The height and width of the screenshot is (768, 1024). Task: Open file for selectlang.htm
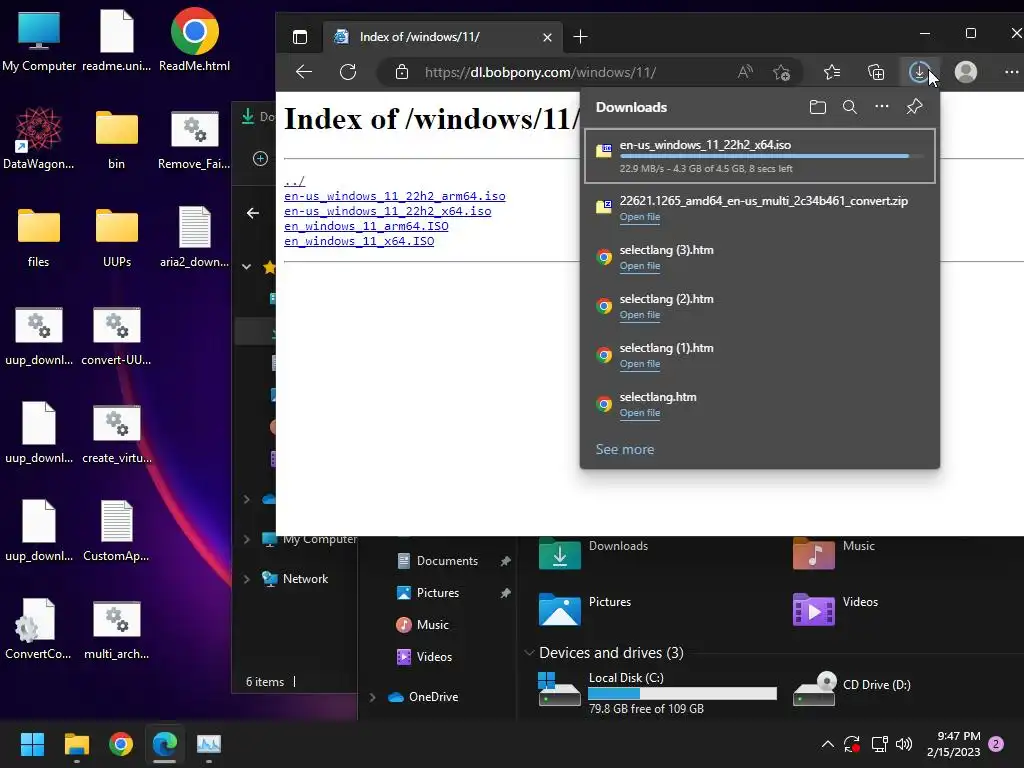(x=640, y=413)
